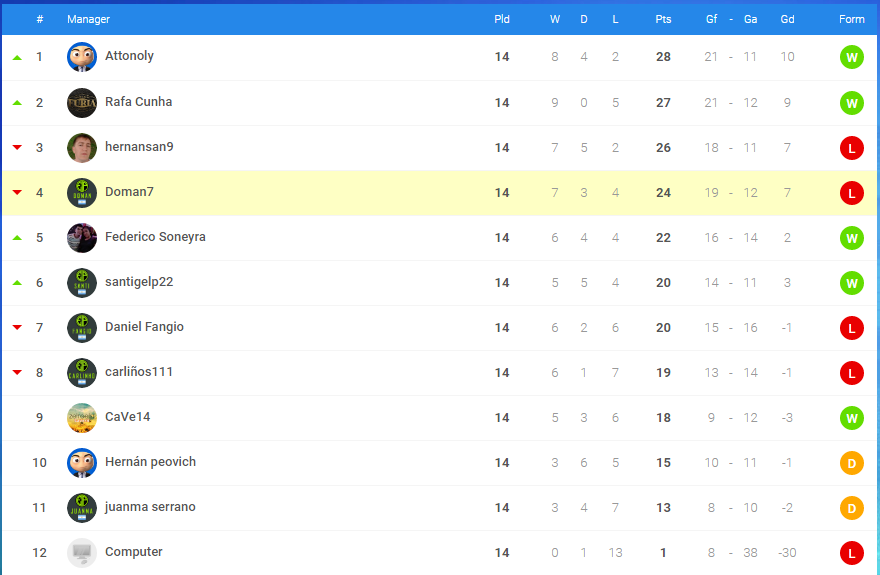880x575 pixels.
Task: Select Doman7's green team badge avatar
Action: (x=82, y=193)
